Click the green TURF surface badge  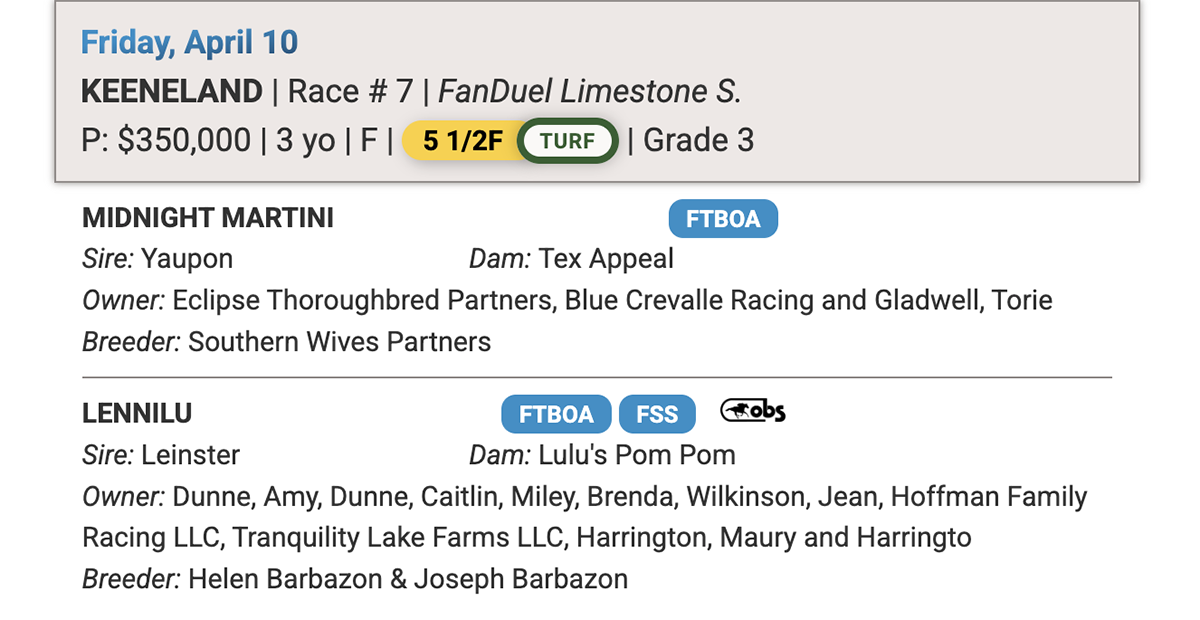click(568, 141)
